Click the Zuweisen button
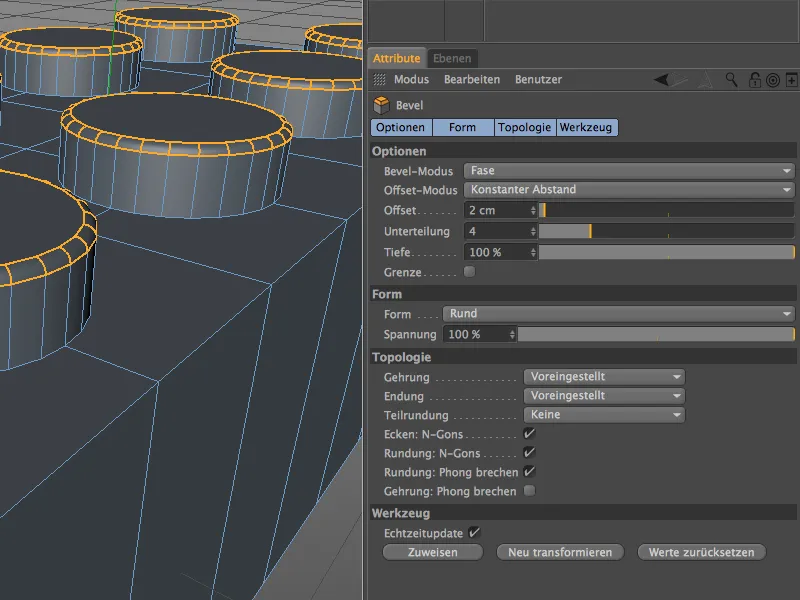Image resolution: width=800 pixels, height=600 pixels. click(433, 552)
